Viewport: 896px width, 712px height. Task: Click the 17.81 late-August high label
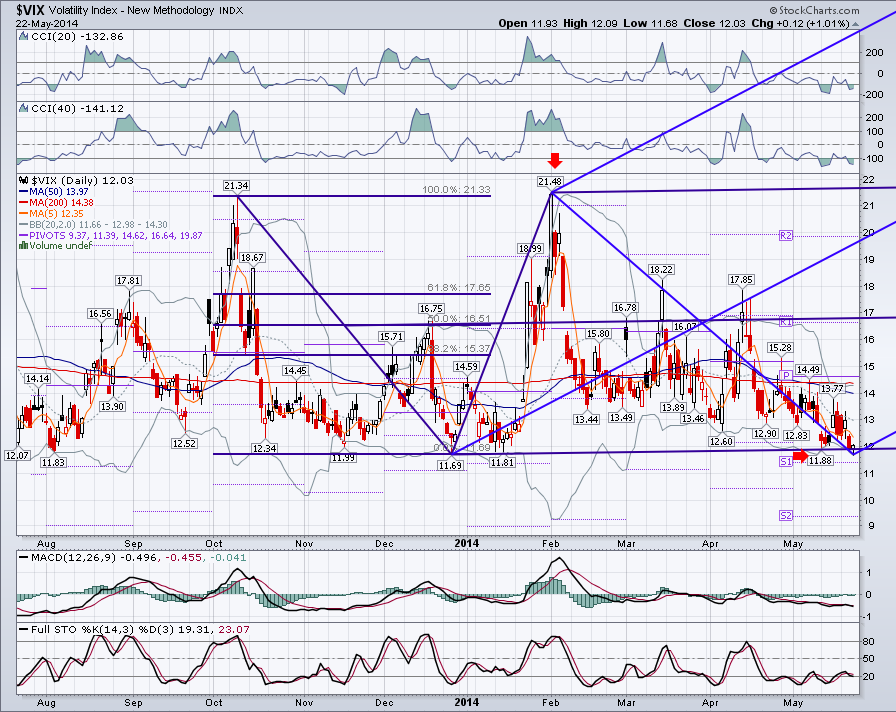coord(128,281)
